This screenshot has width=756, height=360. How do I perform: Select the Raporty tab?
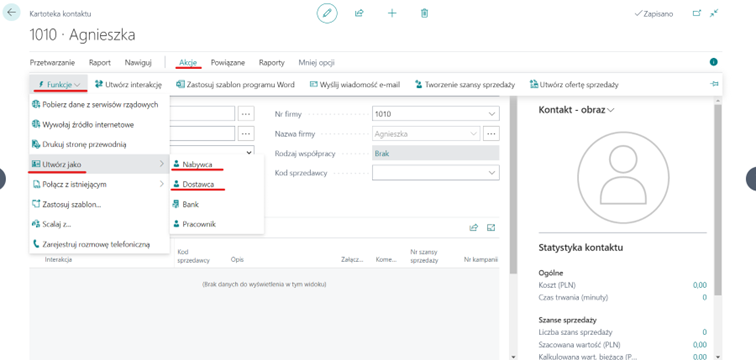(272, 63)
